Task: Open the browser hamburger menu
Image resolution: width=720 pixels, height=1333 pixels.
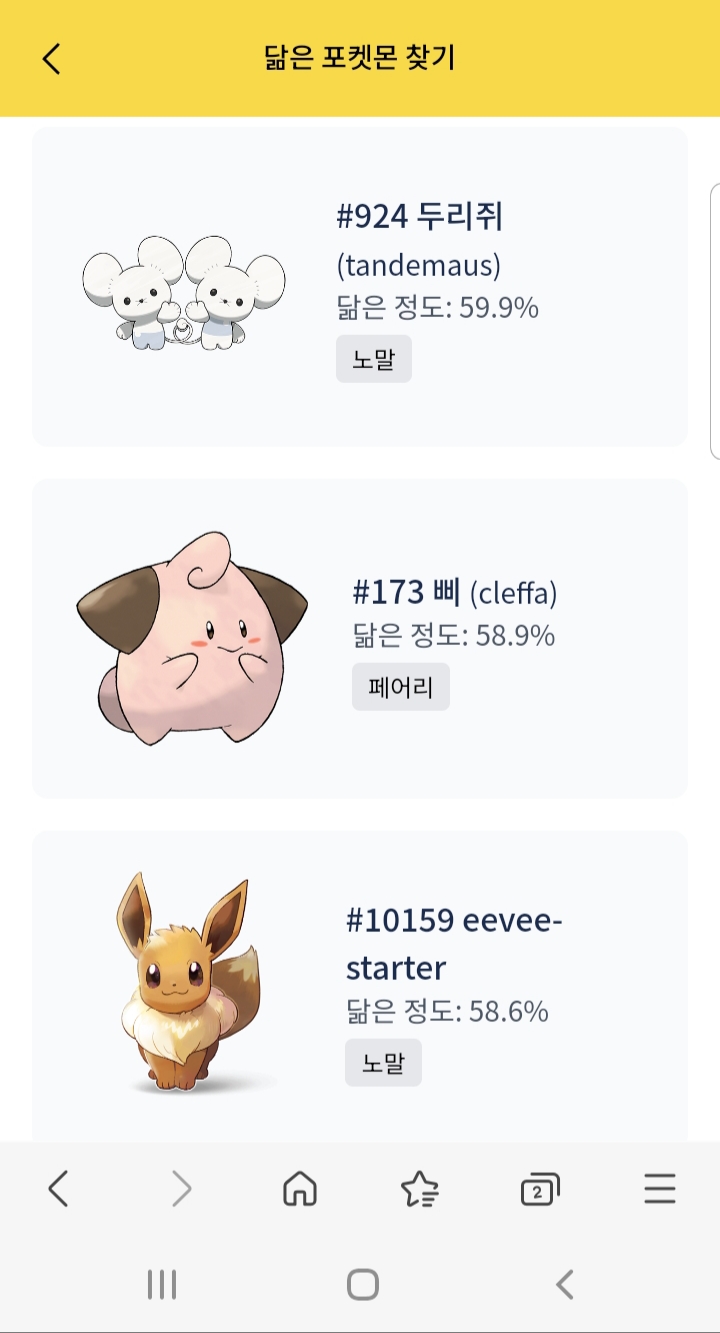Action: coord(660,1189)
